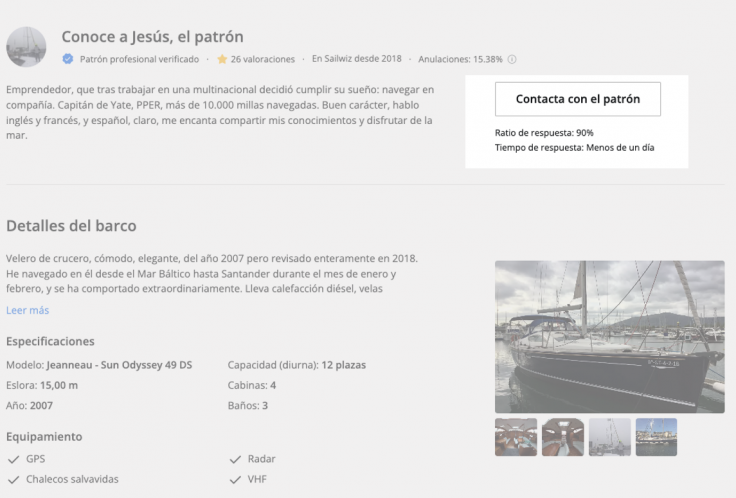Open Jesús's profile avatar photo
The width and height of the screenshot is (736, 498).
(26, 47)
